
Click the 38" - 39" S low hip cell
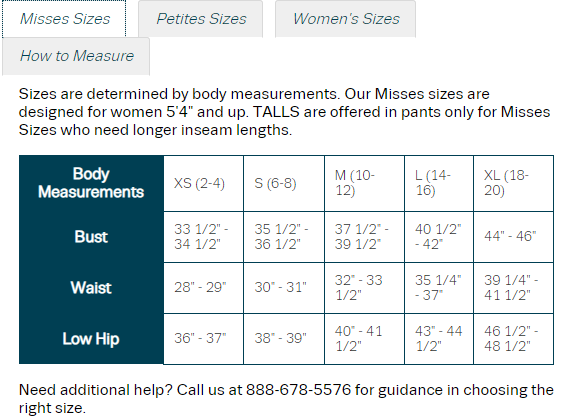click(284, 339)
